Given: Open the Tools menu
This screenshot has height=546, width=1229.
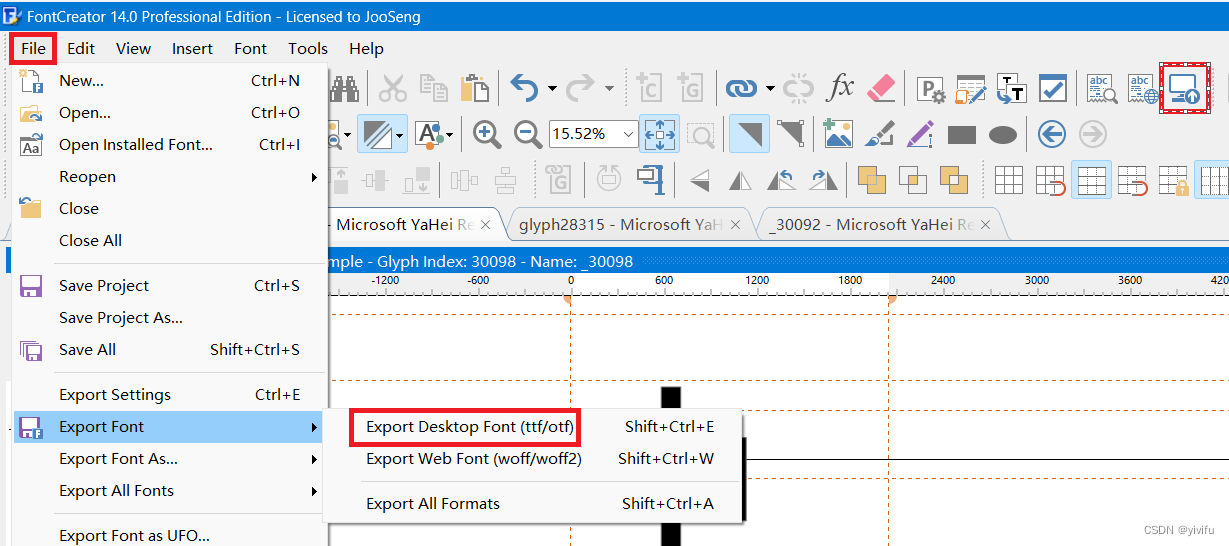Looking at the screenshot, I should (x=308, y=48).
